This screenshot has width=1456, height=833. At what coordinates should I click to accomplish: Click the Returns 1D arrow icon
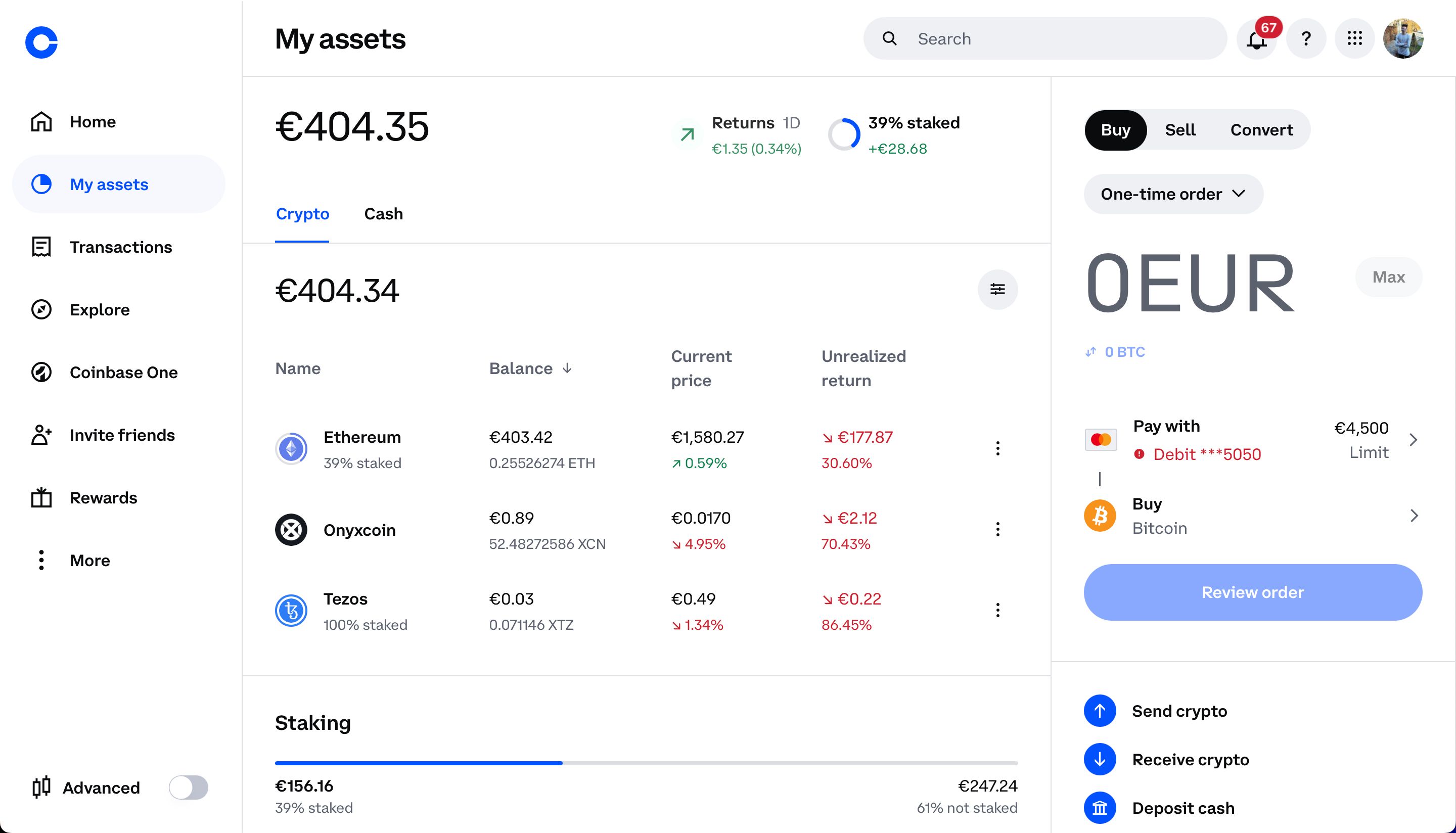(687, 134)
